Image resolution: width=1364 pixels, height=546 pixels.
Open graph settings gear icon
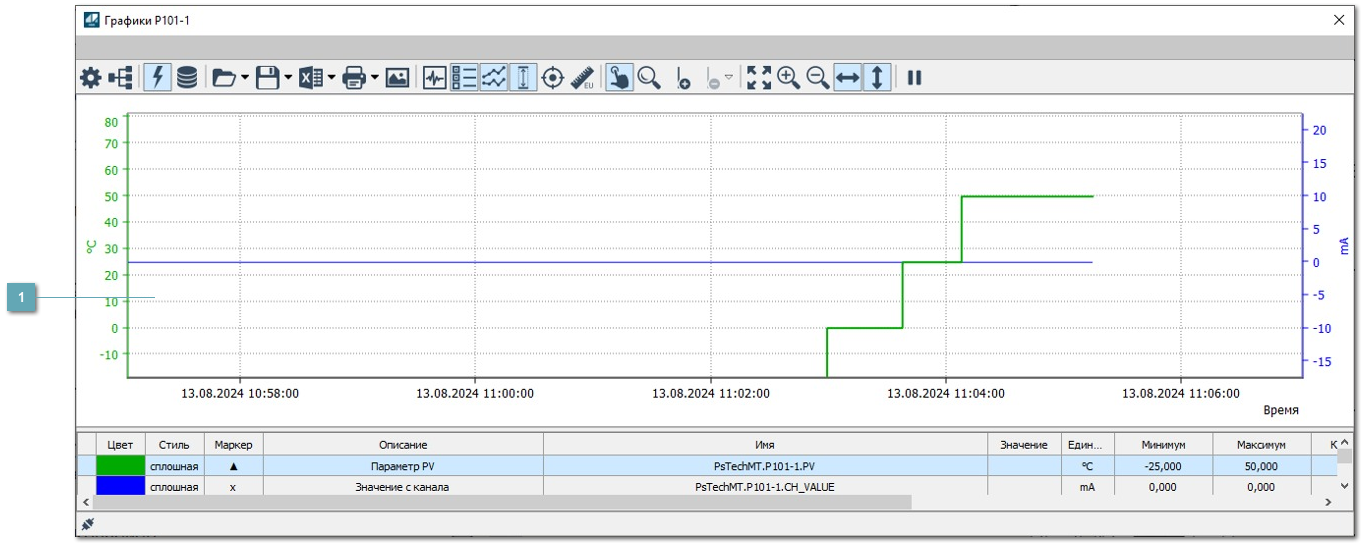(91, 78)
